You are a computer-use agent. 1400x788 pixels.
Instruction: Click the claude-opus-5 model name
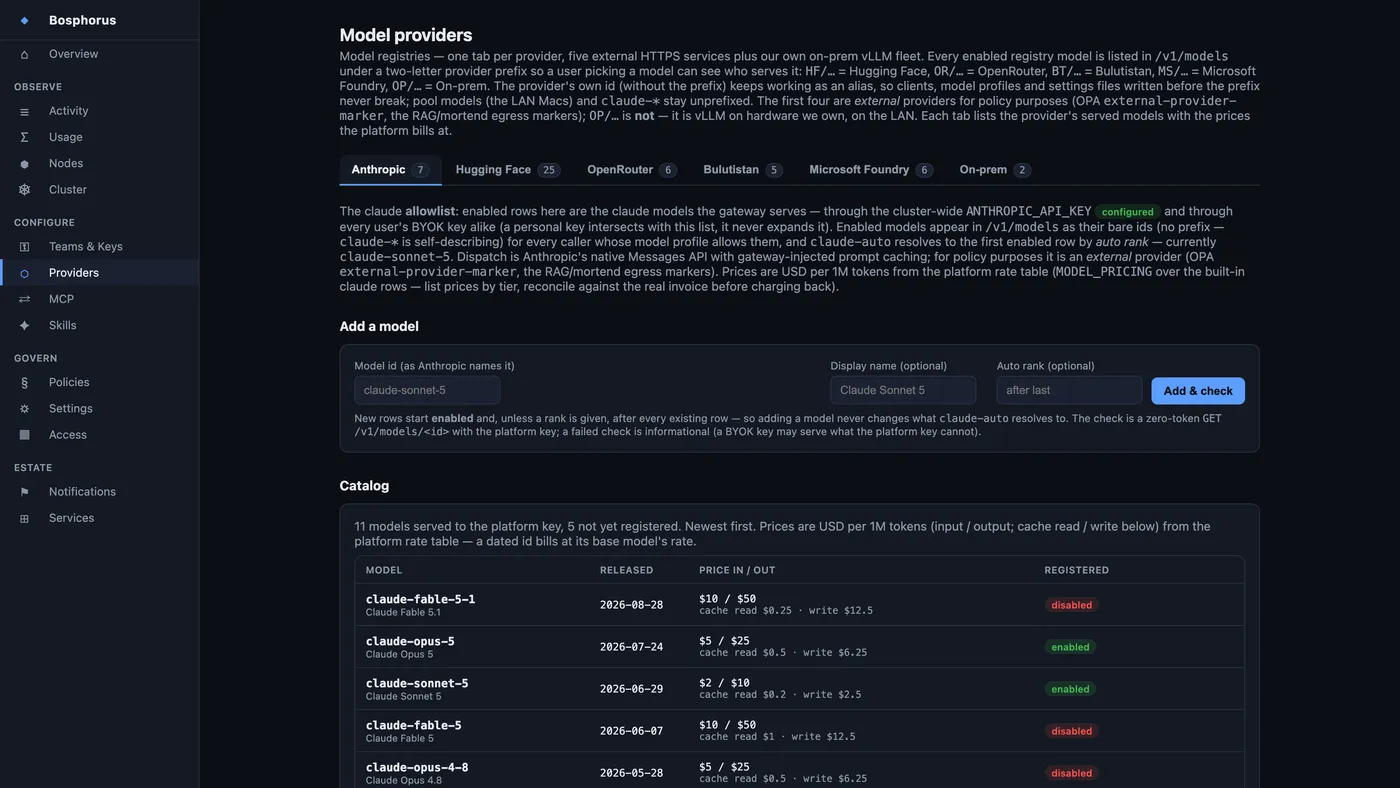[x=410, y=641]
